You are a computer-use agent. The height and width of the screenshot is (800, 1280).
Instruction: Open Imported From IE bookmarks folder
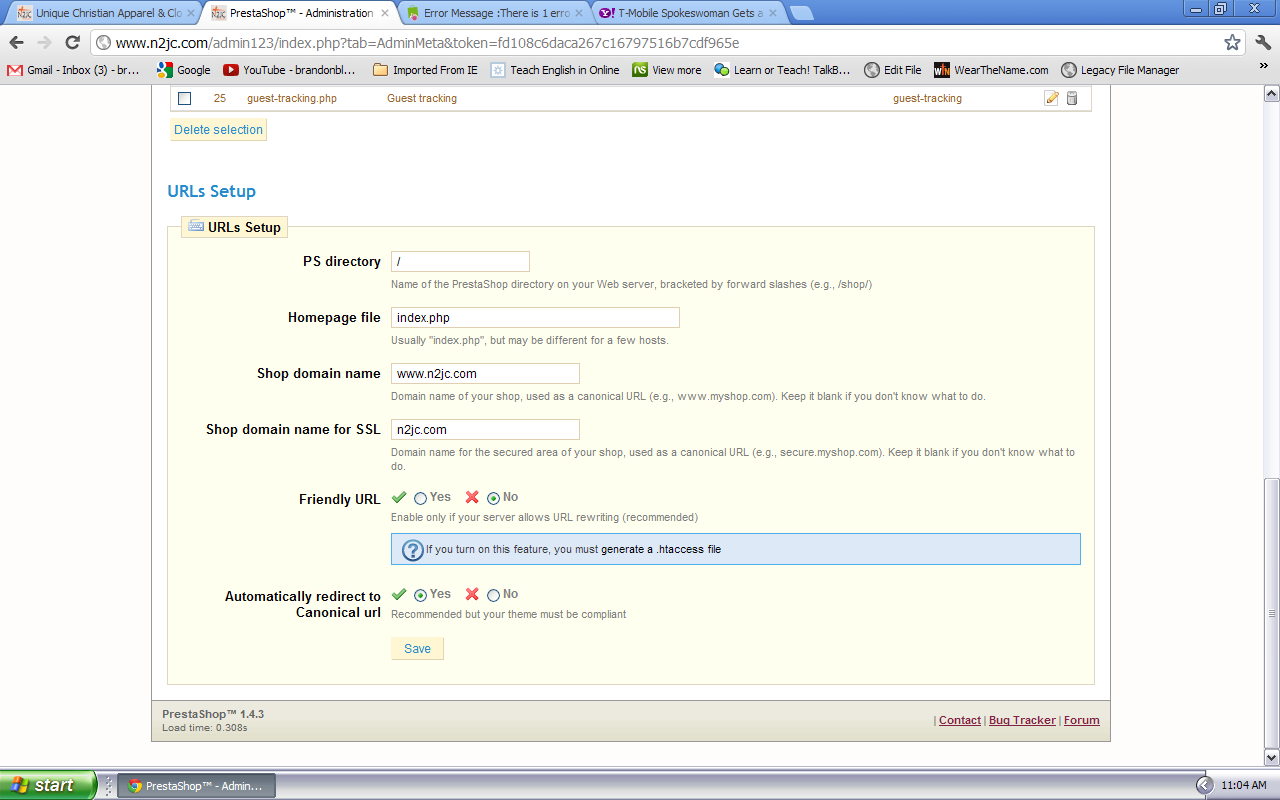425,70
